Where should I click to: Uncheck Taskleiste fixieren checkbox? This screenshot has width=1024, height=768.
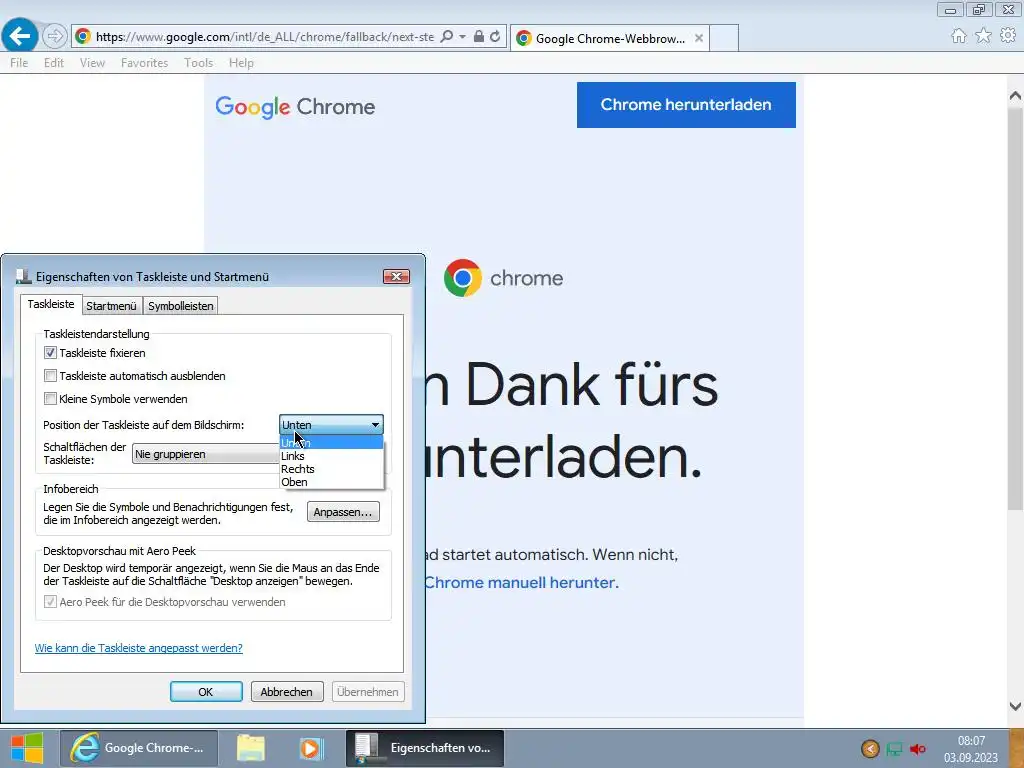[x=50, y=353]
